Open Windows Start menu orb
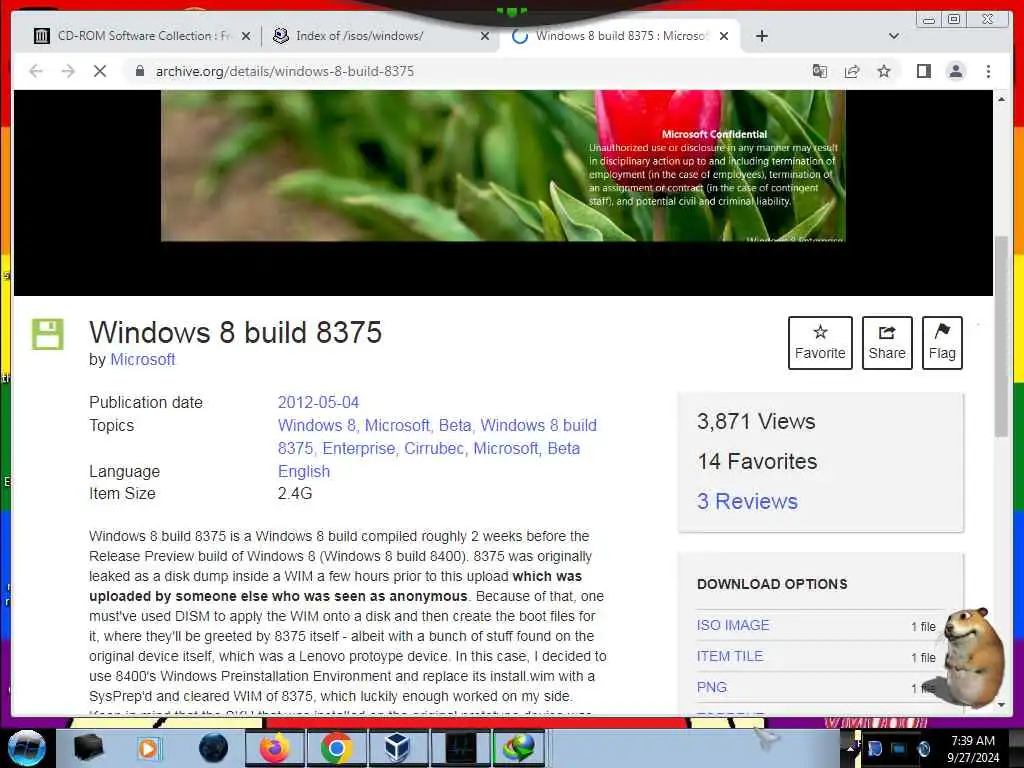Screen dimensions: 1024x768 [x=27, y=748]
